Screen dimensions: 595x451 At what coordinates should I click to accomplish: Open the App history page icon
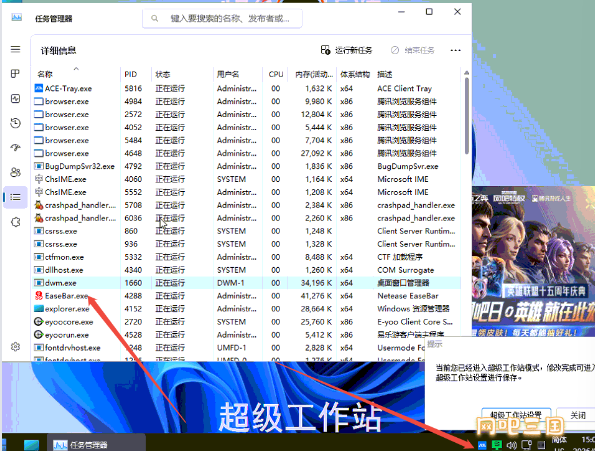15,123
